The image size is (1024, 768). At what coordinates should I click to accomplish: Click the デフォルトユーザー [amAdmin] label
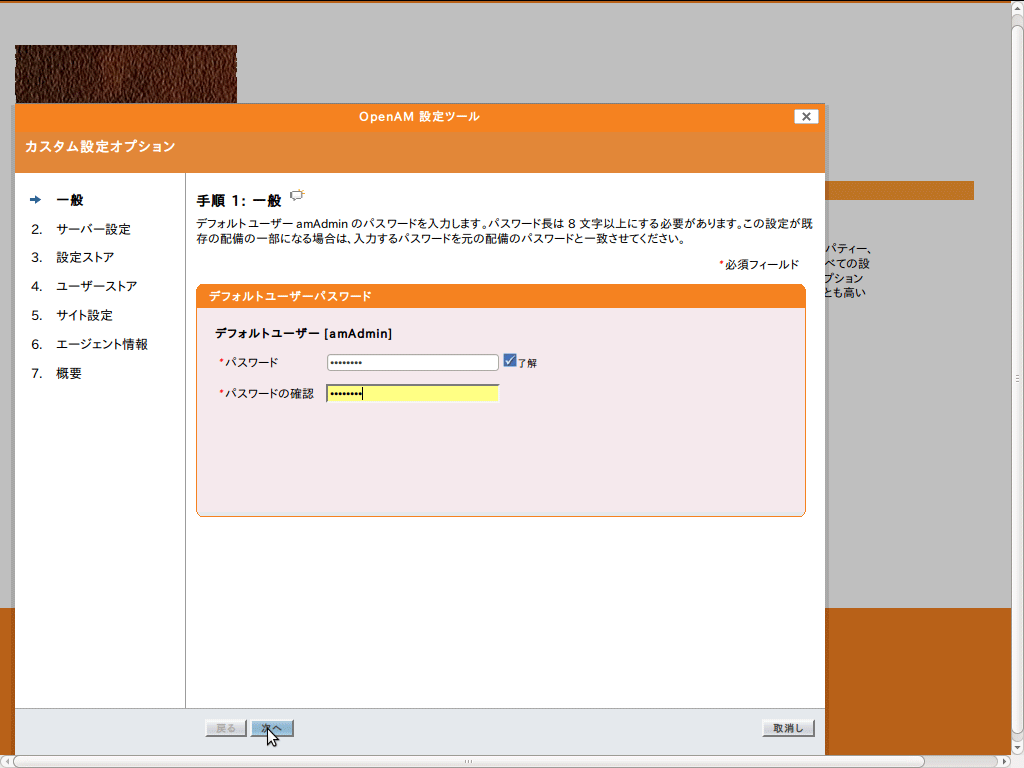(304, 334)
